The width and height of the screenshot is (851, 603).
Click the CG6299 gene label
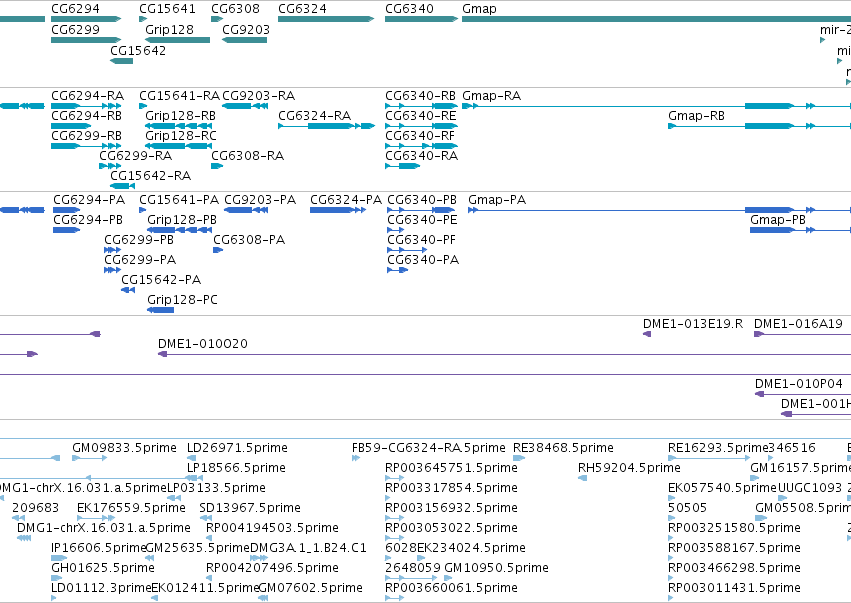tap(75, 29)
